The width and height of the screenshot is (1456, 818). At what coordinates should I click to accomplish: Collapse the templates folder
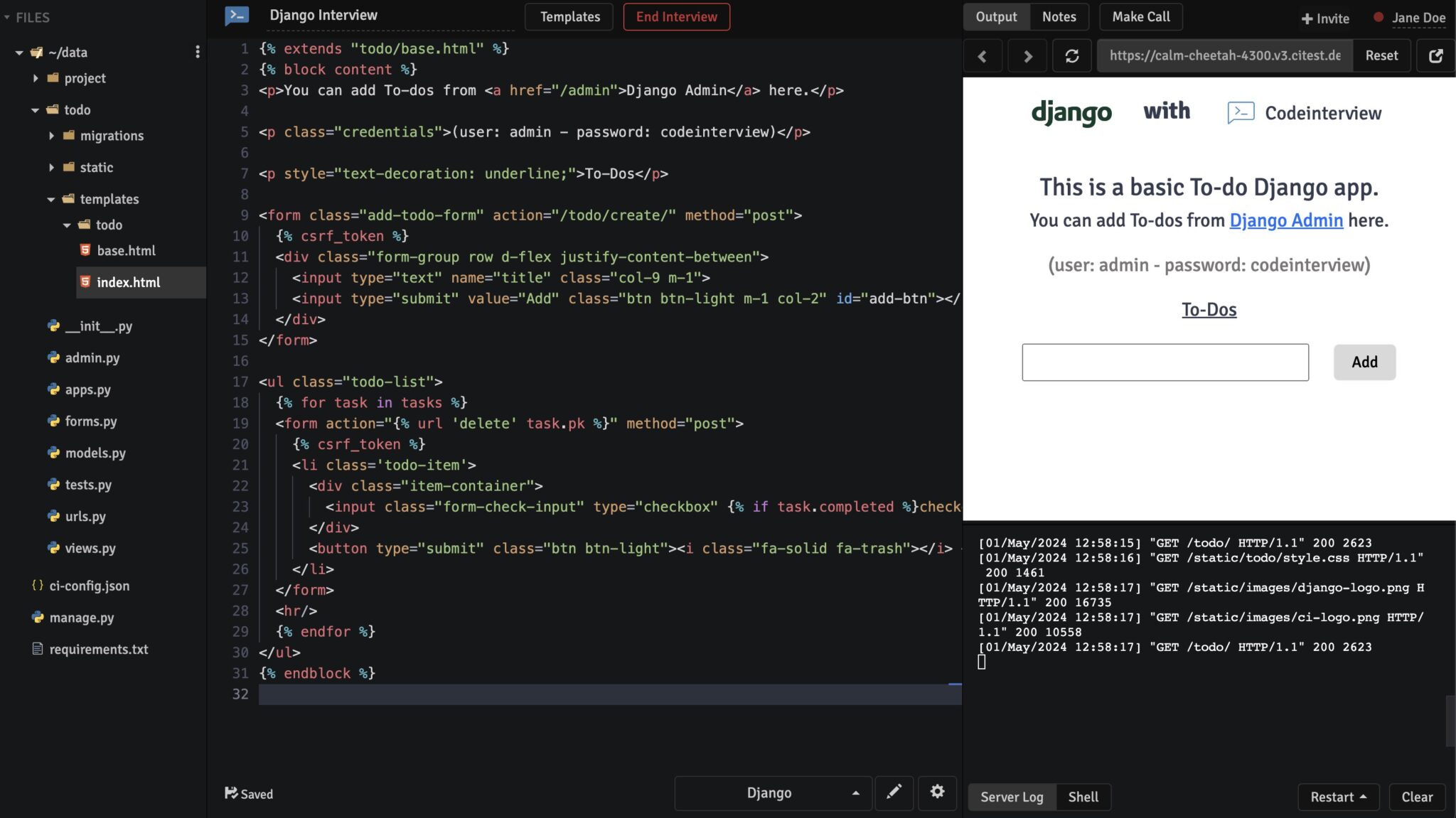click(50, 199)
